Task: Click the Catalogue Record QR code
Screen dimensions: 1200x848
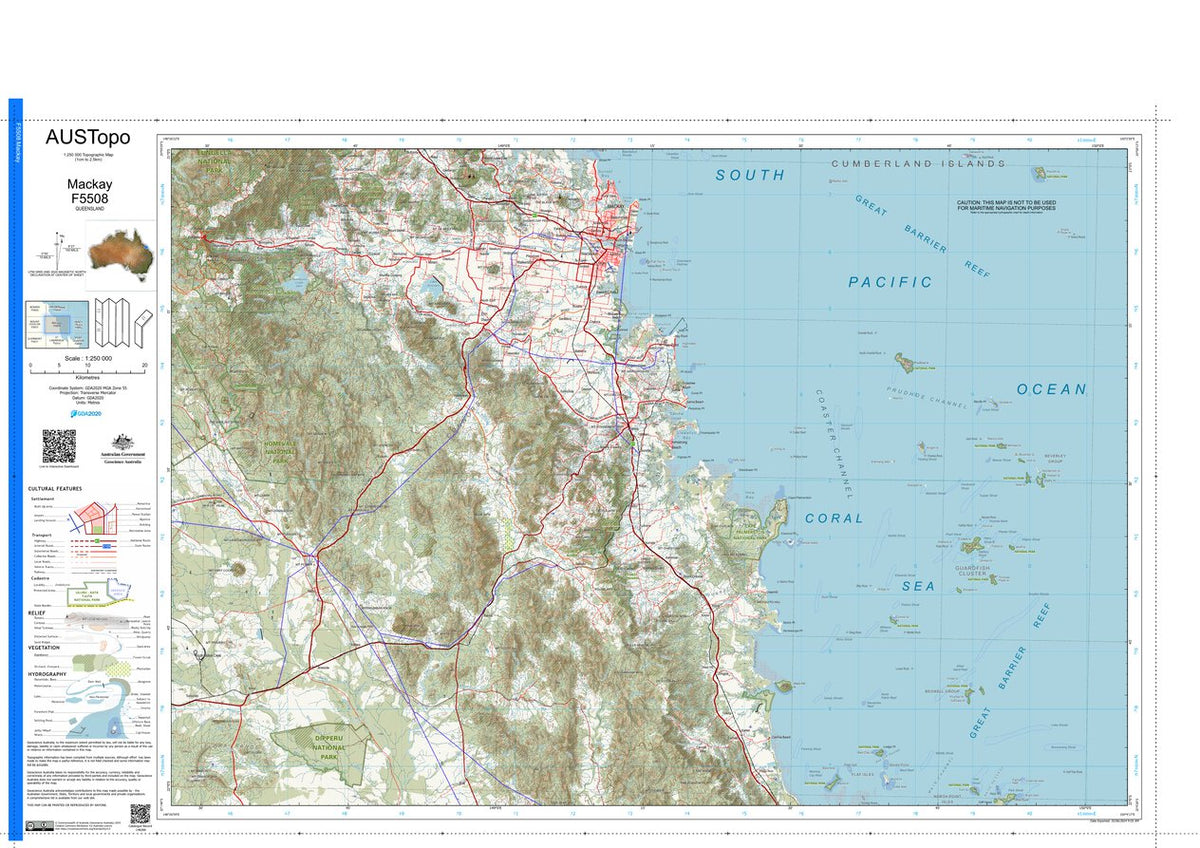Action: 140,813
